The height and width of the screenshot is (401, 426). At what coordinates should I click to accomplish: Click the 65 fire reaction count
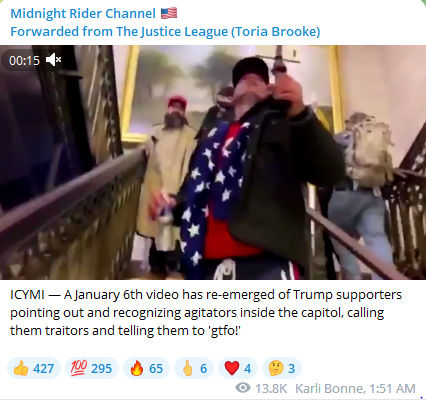pyautogui.click(x=156, y=369)
